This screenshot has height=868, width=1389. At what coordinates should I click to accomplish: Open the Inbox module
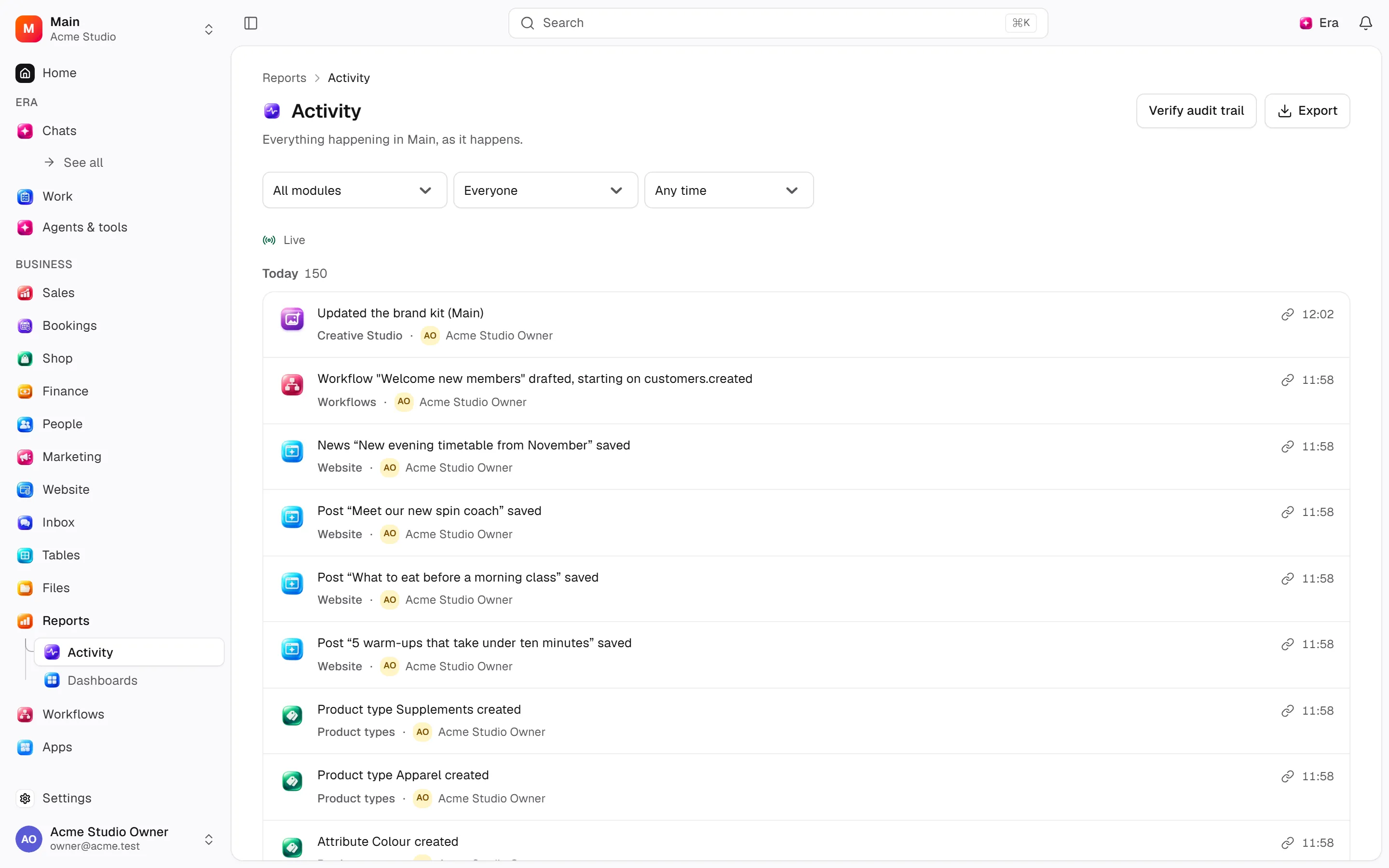(x=115, y=522)
